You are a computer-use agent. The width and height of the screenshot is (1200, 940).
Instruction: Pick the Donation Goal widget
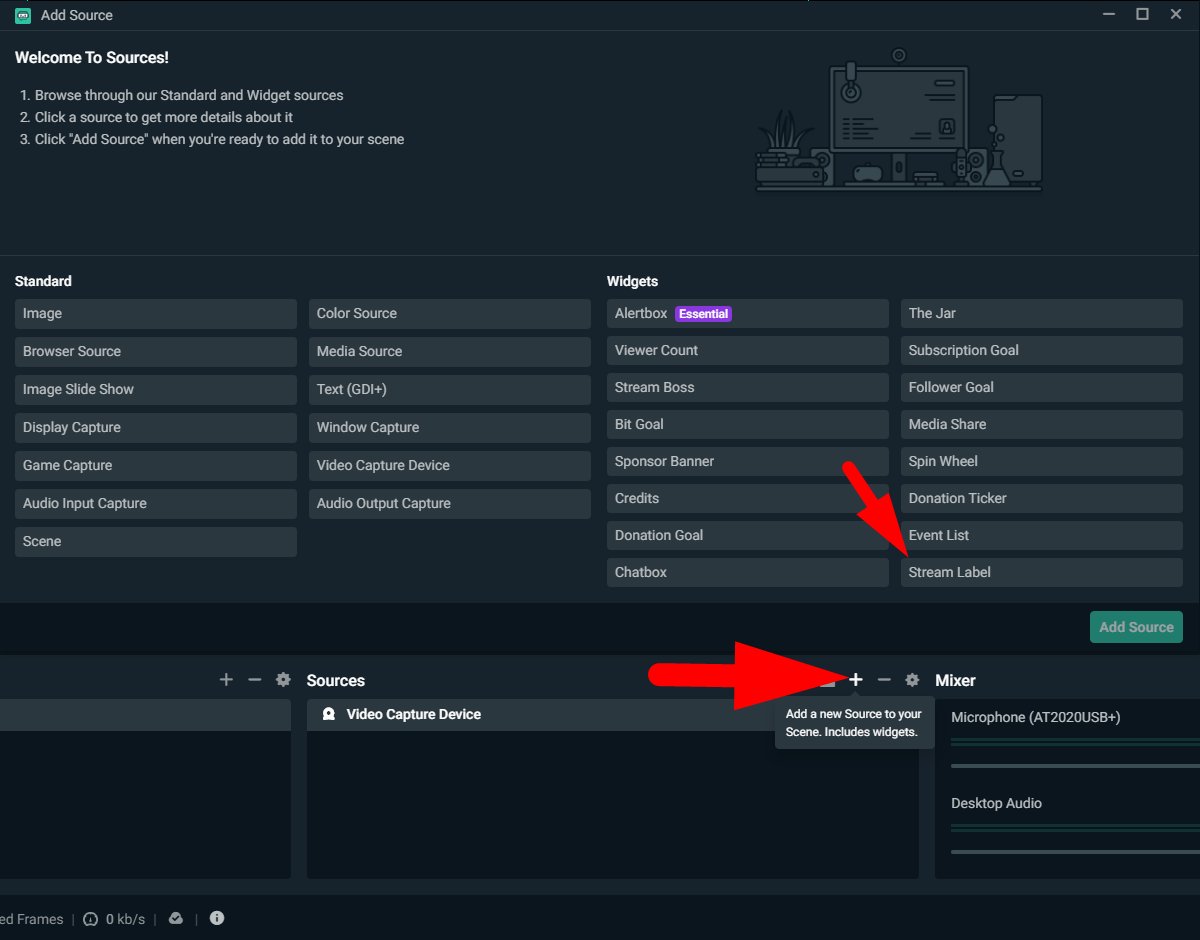(748, 535)
